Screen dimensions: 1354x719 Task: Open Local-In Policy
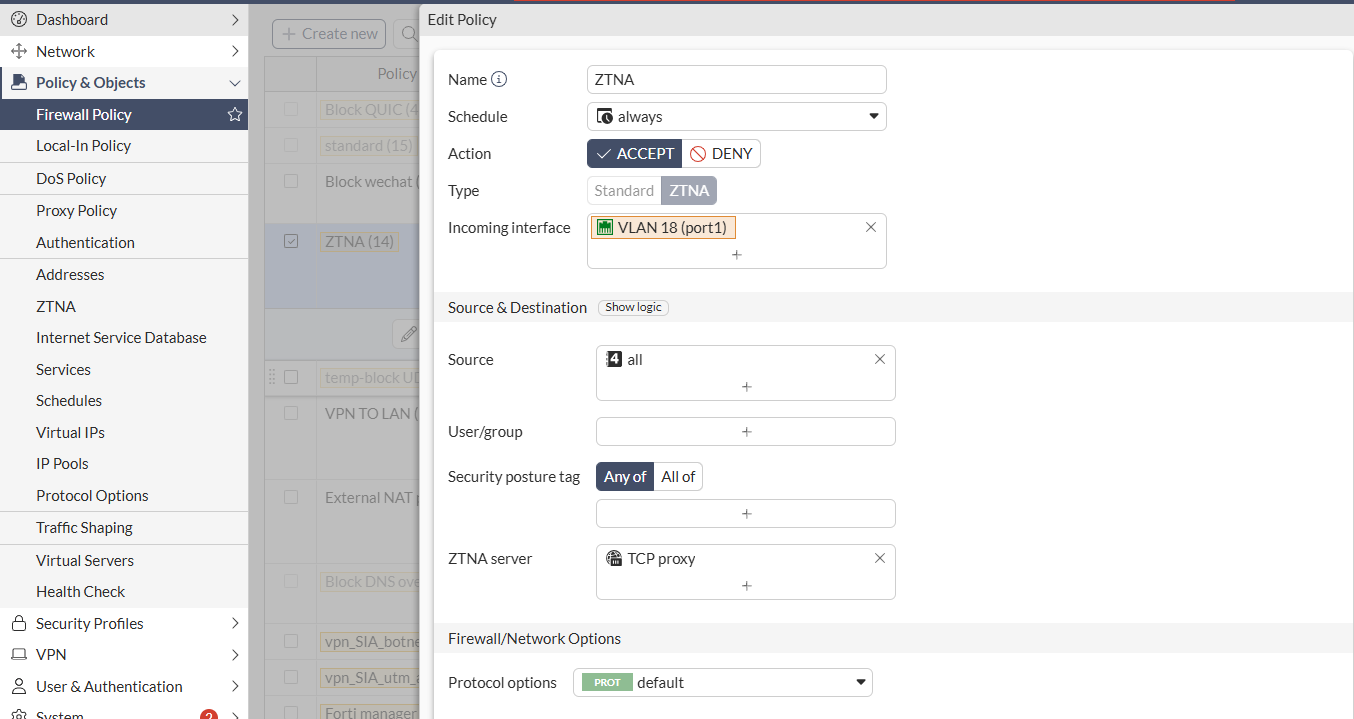pyautogui.click(x=124, y=146)
